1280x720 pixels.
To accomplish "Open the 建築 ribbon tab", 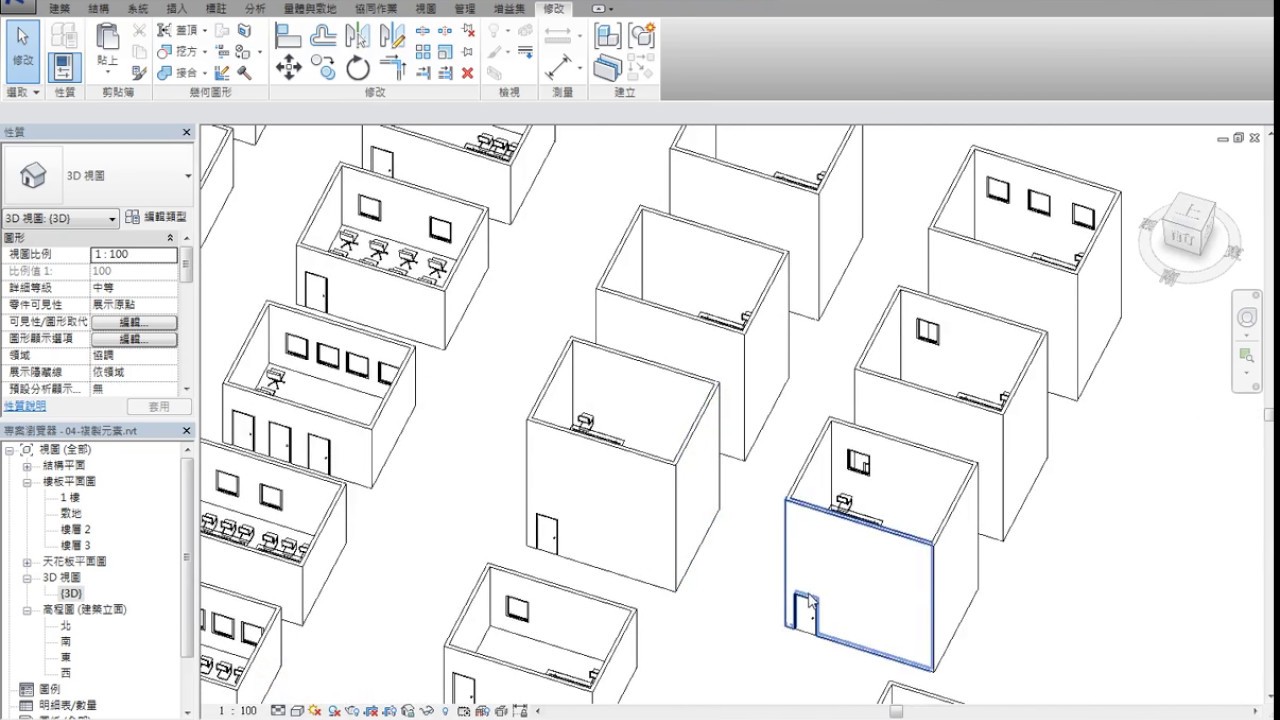I will pos(60,8).
